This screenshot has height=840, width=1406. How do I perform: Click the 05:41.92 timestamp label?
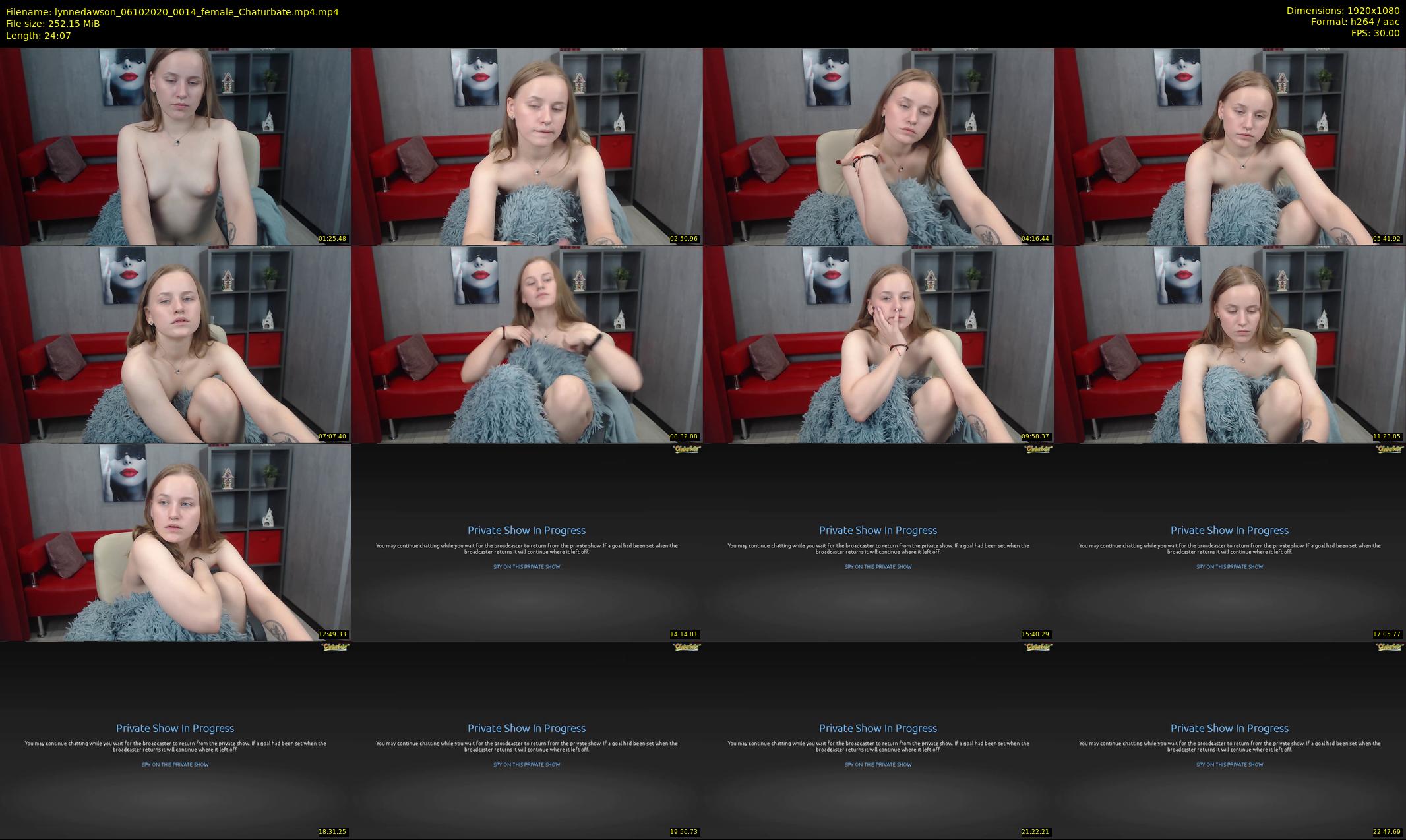tap(1386, 239)
